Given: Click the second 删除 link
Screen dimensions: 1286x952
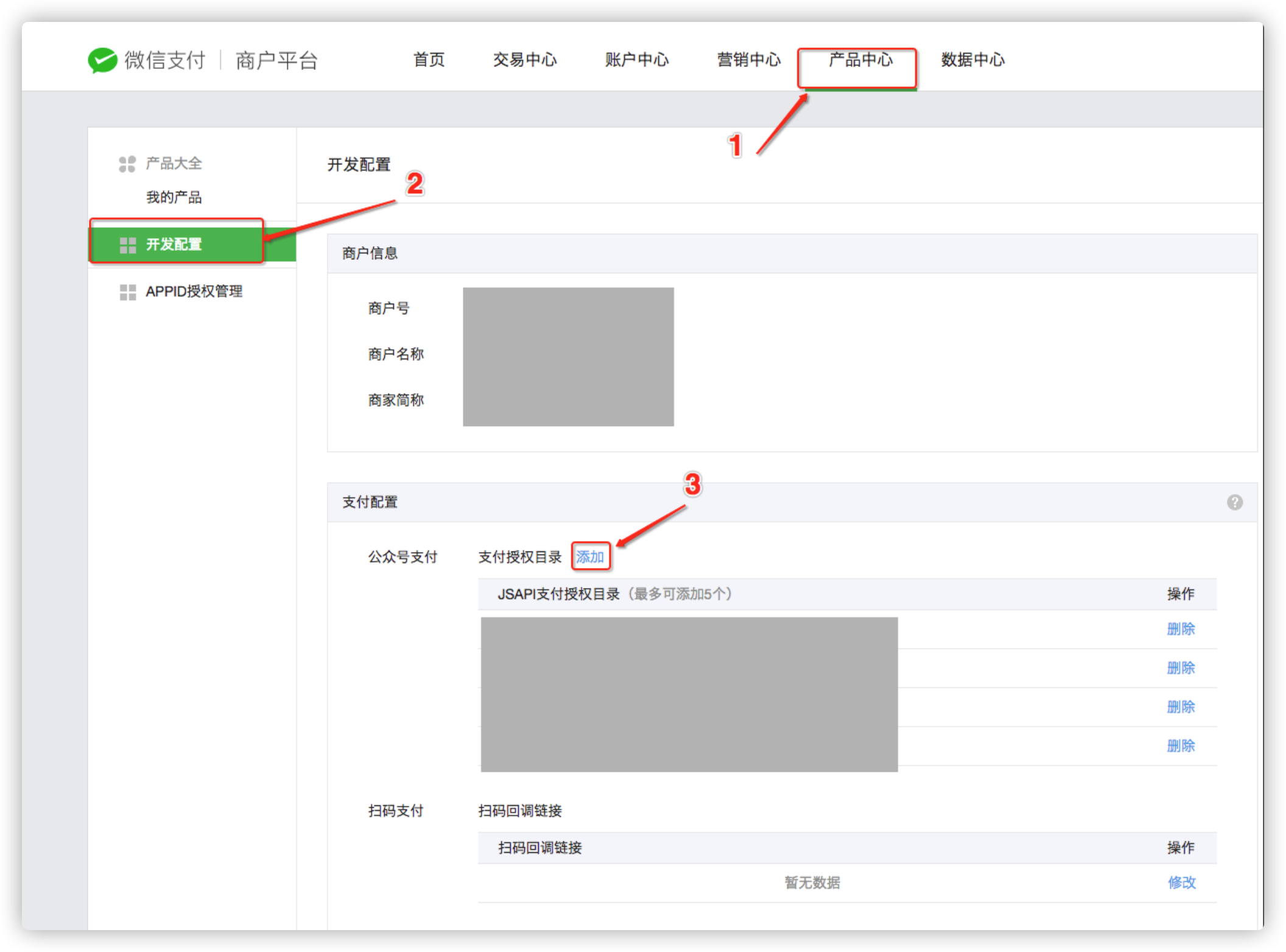Looking at the screenshot, I should (1181, 668).
